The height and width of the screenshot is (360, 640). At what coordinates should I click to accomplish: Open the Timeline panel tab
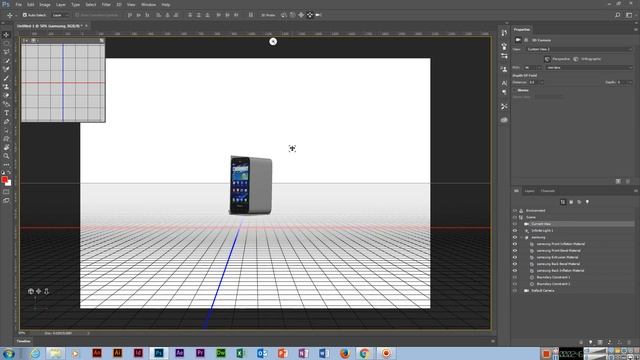click(24, 341)
